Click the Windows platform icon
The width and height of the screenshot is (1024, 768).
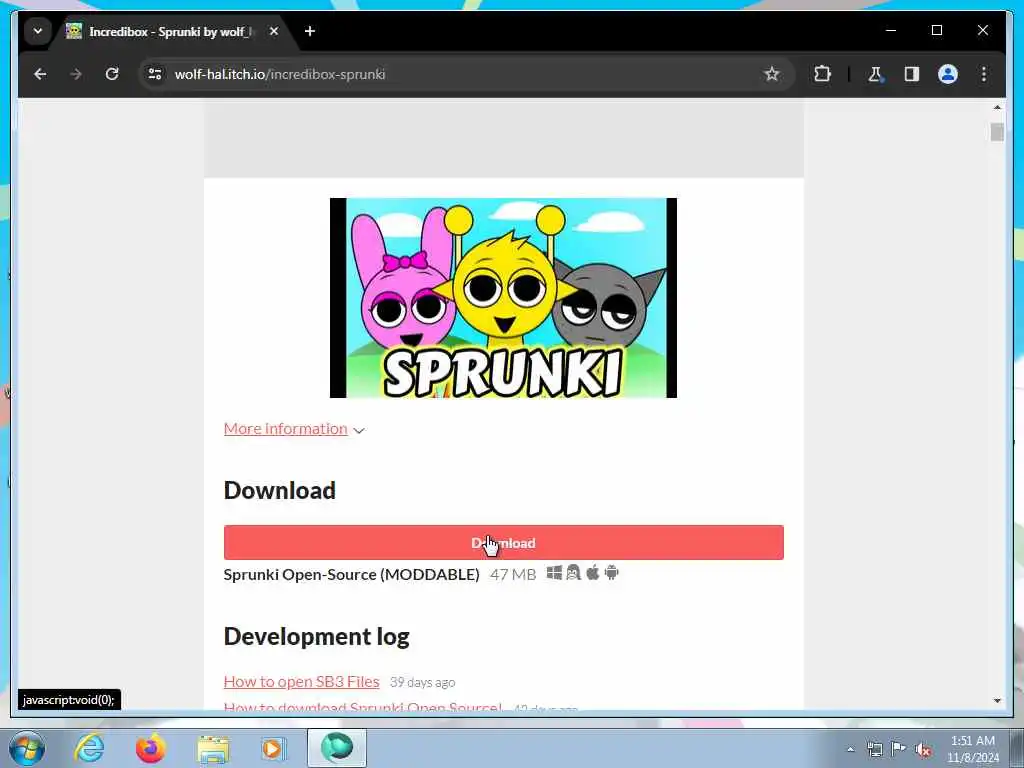tap(554, 573)
